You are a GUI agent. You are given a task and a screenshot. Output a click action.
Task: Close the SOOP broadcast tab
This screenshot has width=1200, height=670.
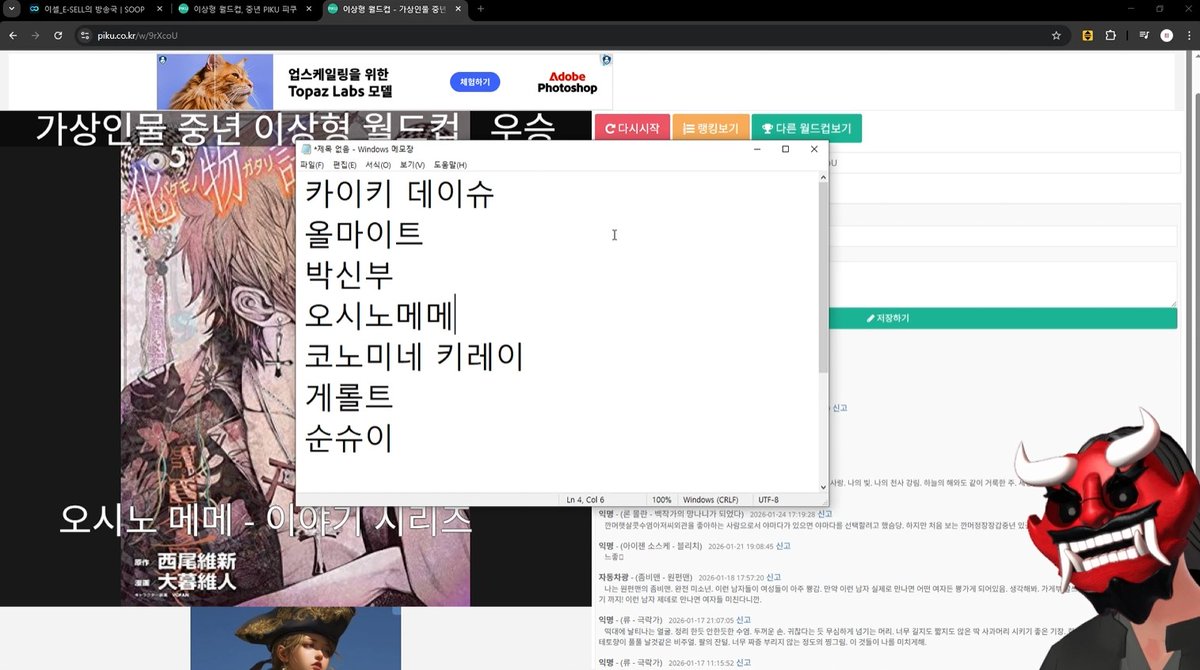point(159,9)
